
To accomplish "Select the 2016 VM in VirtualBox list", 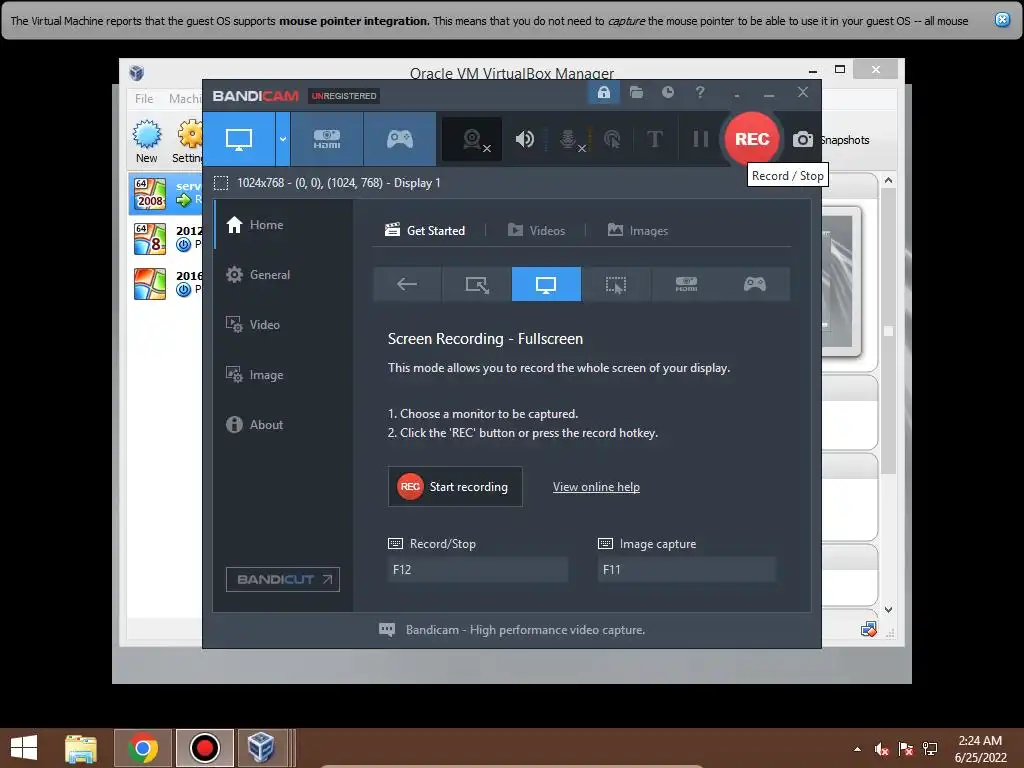I will pos(166,283).
